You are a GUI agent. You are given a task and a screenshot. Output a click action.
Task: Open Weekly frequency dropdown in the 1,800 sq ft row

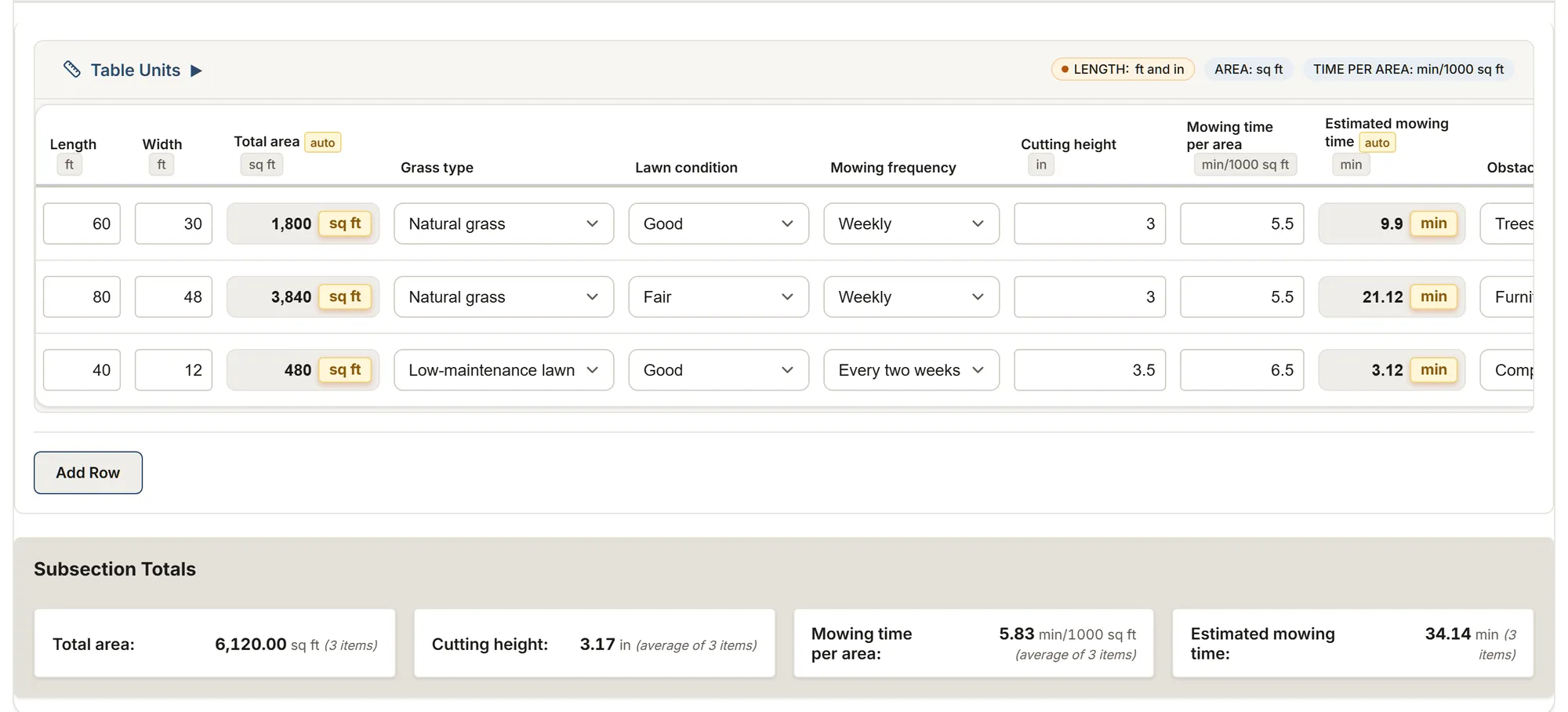(911, 223)
